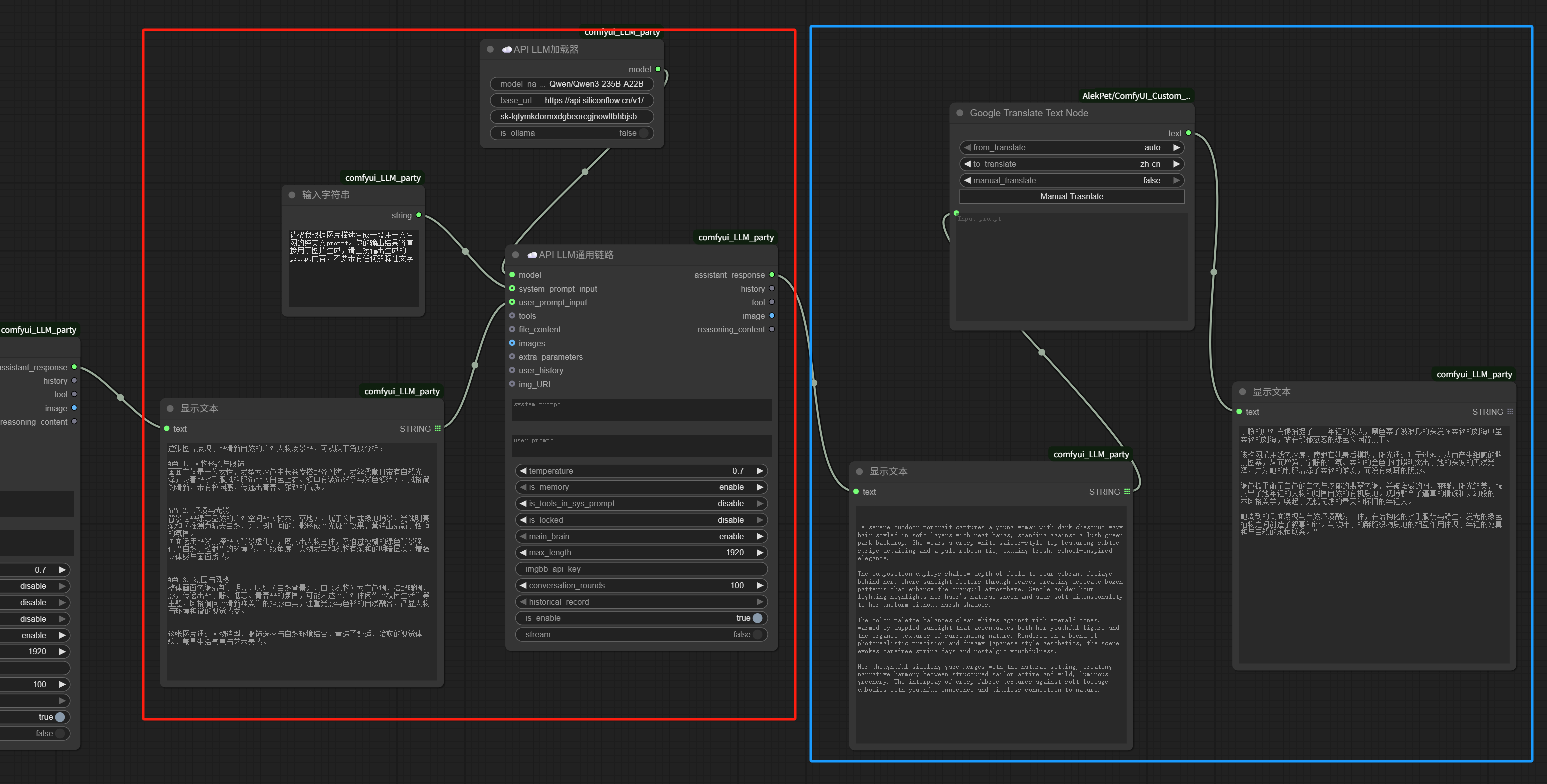The image size is (1547, 784).
Task: Click assistant_response output connector on API LLM通用链路
Action: [x=771, y=275]
